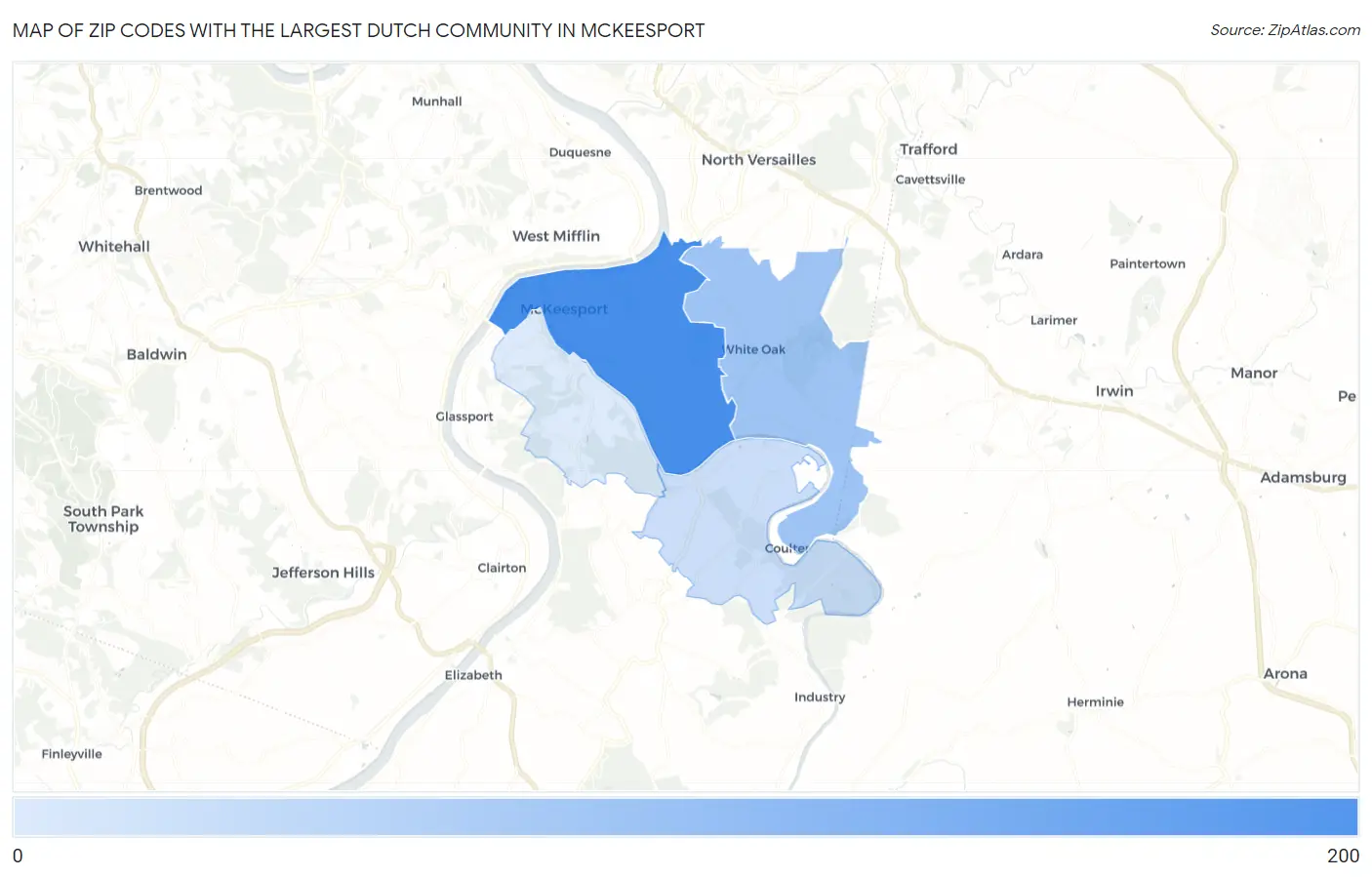Click the Brentwood label
The width and height of the screenshot is (1372, 877).
(x=168, y=190)
